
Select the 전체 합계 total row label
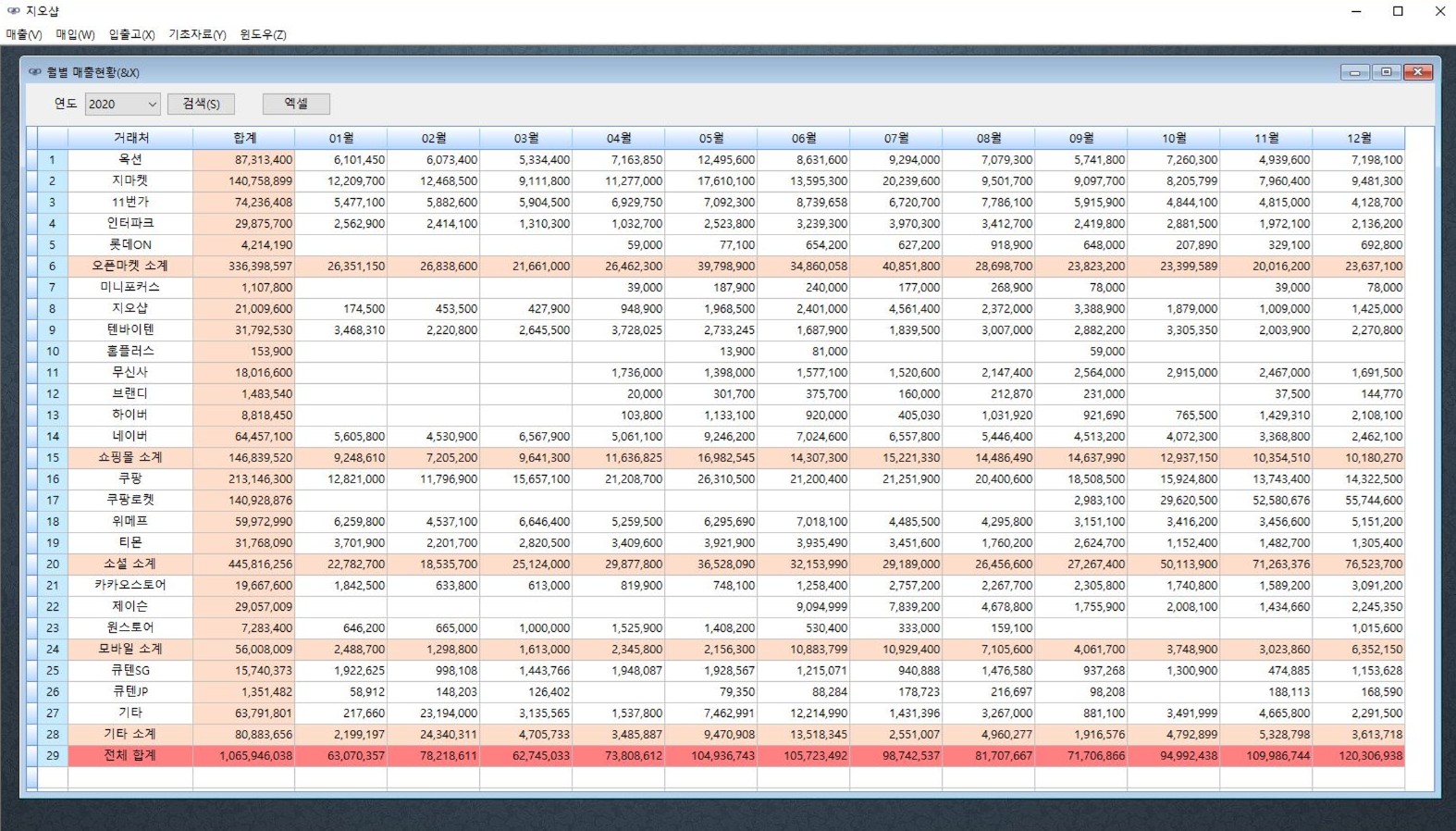(x=130, y=755)
